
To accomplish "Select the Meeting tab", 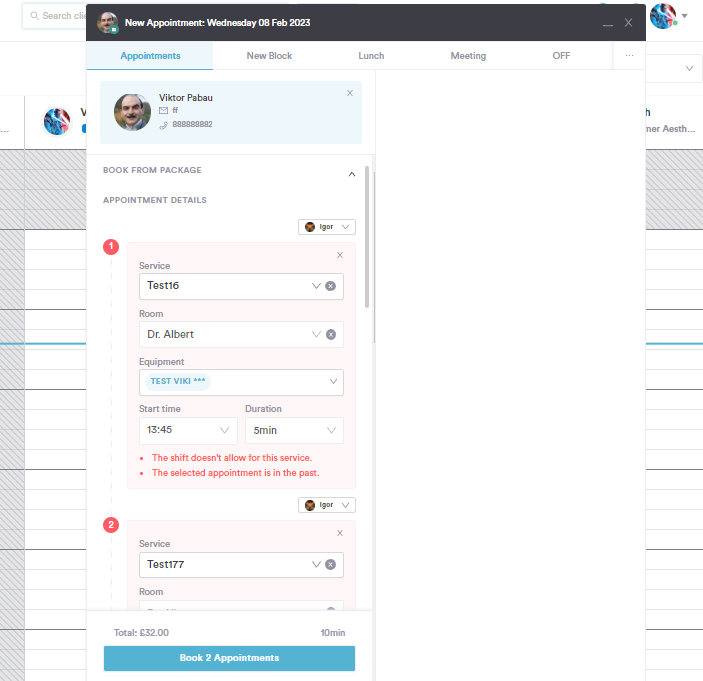I will pos(468,56).
